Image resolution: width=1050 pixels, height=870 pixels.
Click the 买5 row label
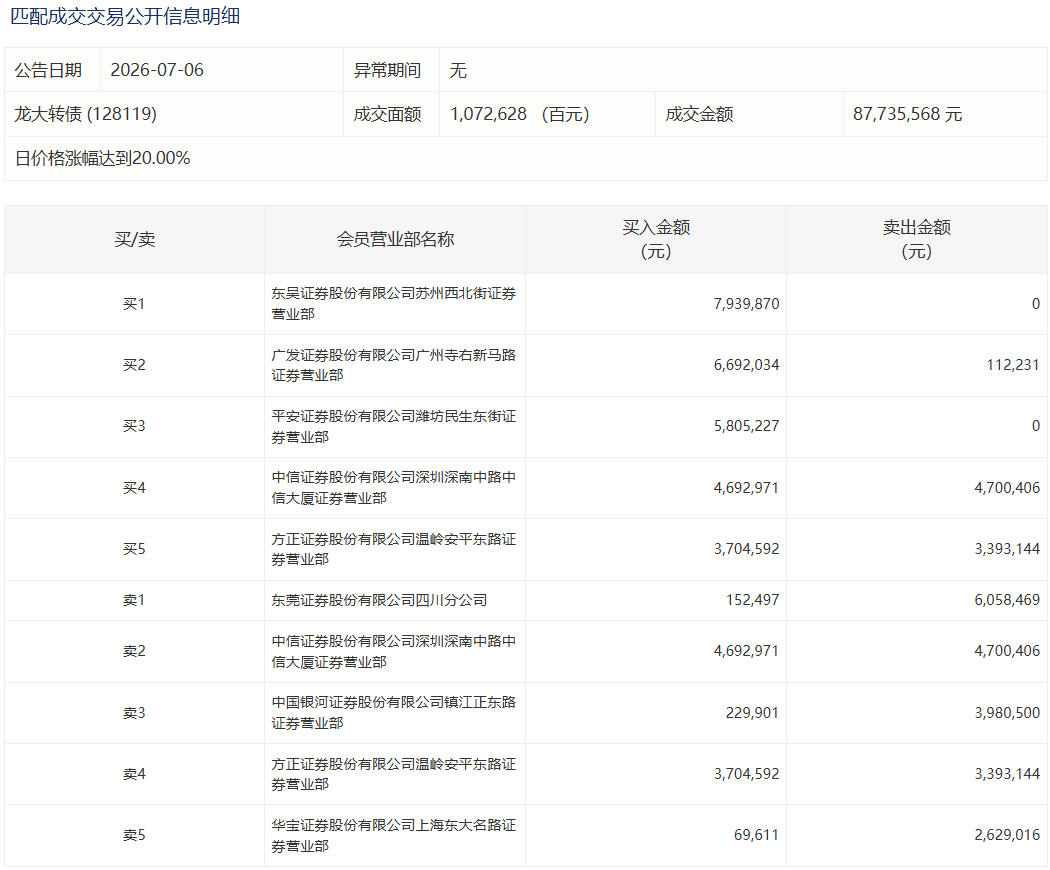point(134,549)
